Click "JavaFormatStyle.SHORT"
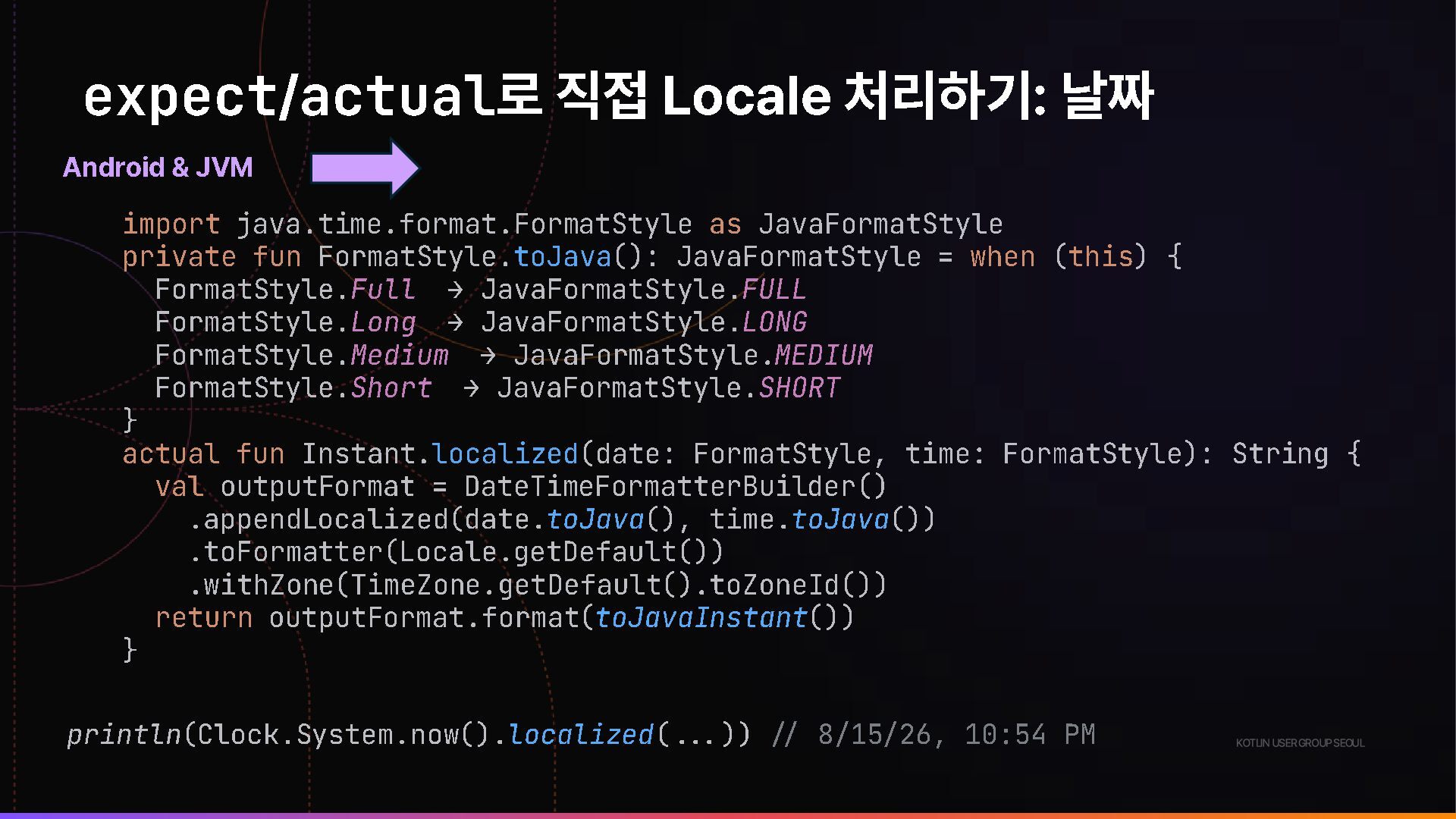 tap(669, 388)
